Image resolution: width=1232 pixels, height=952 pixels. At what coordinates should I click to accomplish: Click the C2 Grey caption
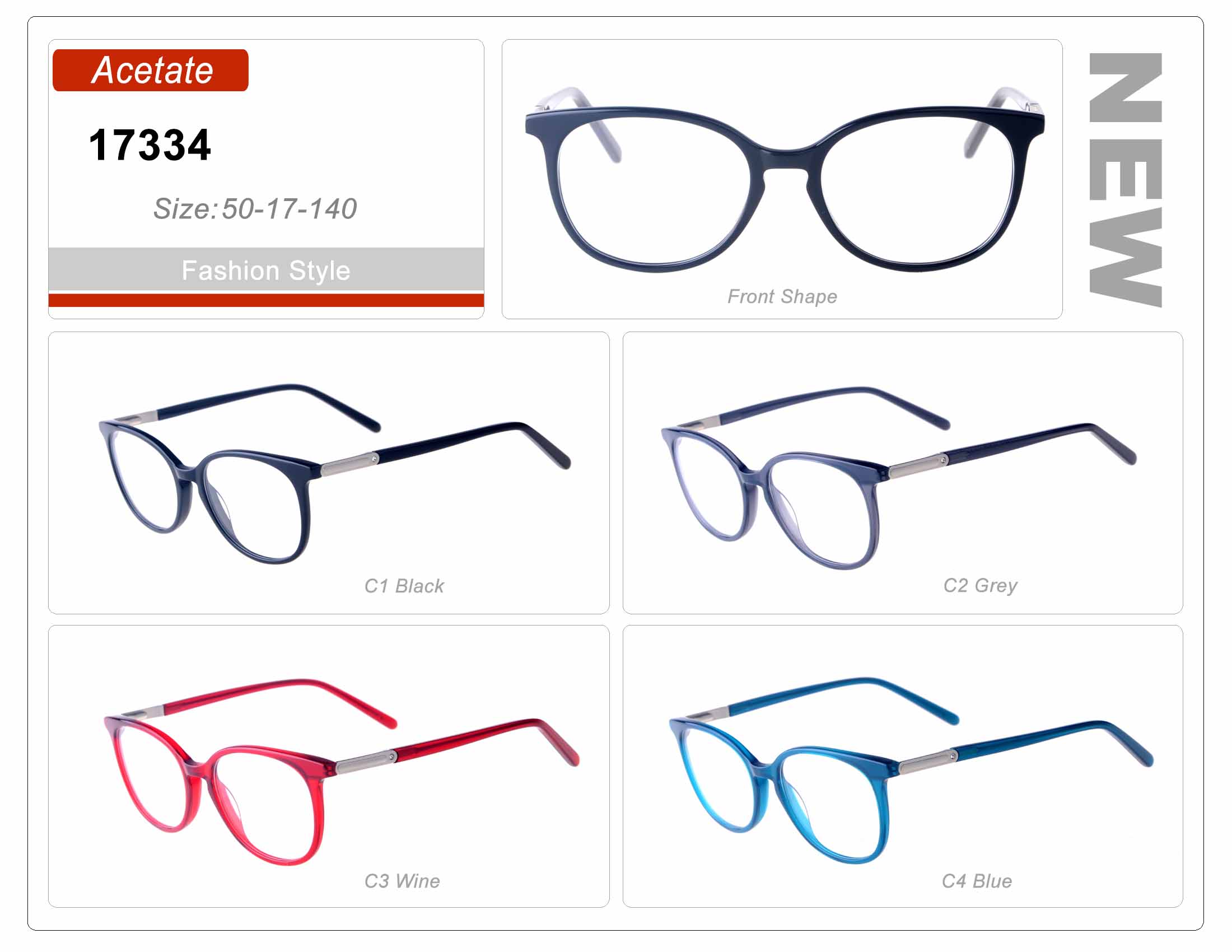coord(981,586)
